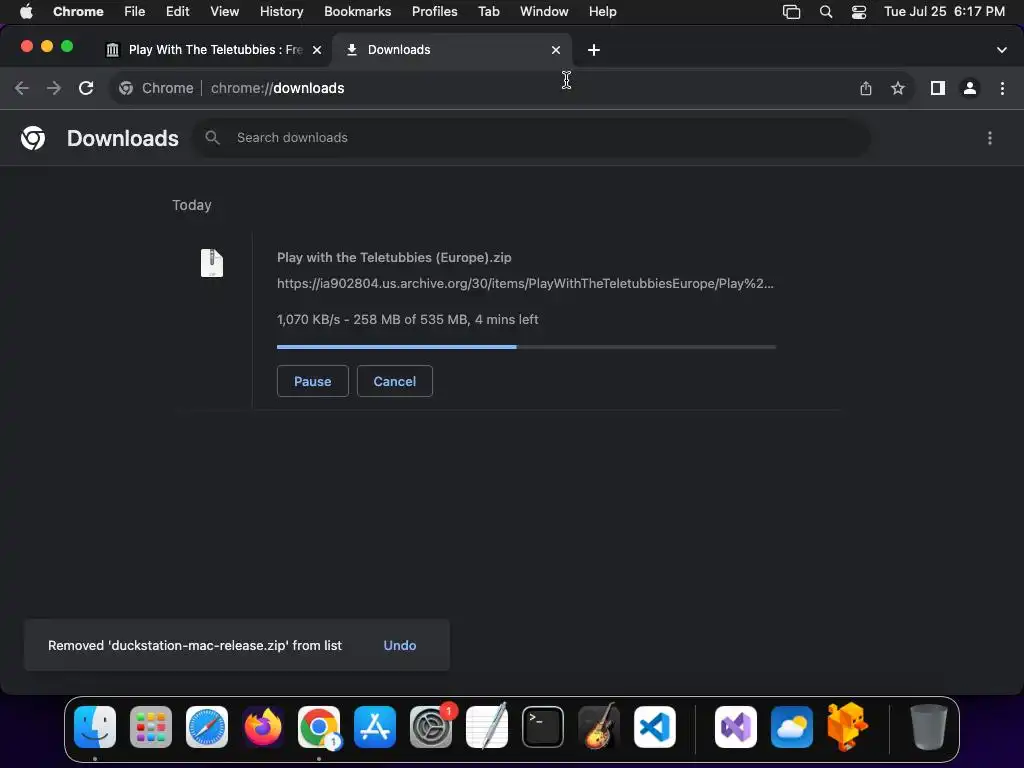The height and width of the screenshot is (768, 1024).
Task: Open the History menu
Action: (x=281, y=12)
